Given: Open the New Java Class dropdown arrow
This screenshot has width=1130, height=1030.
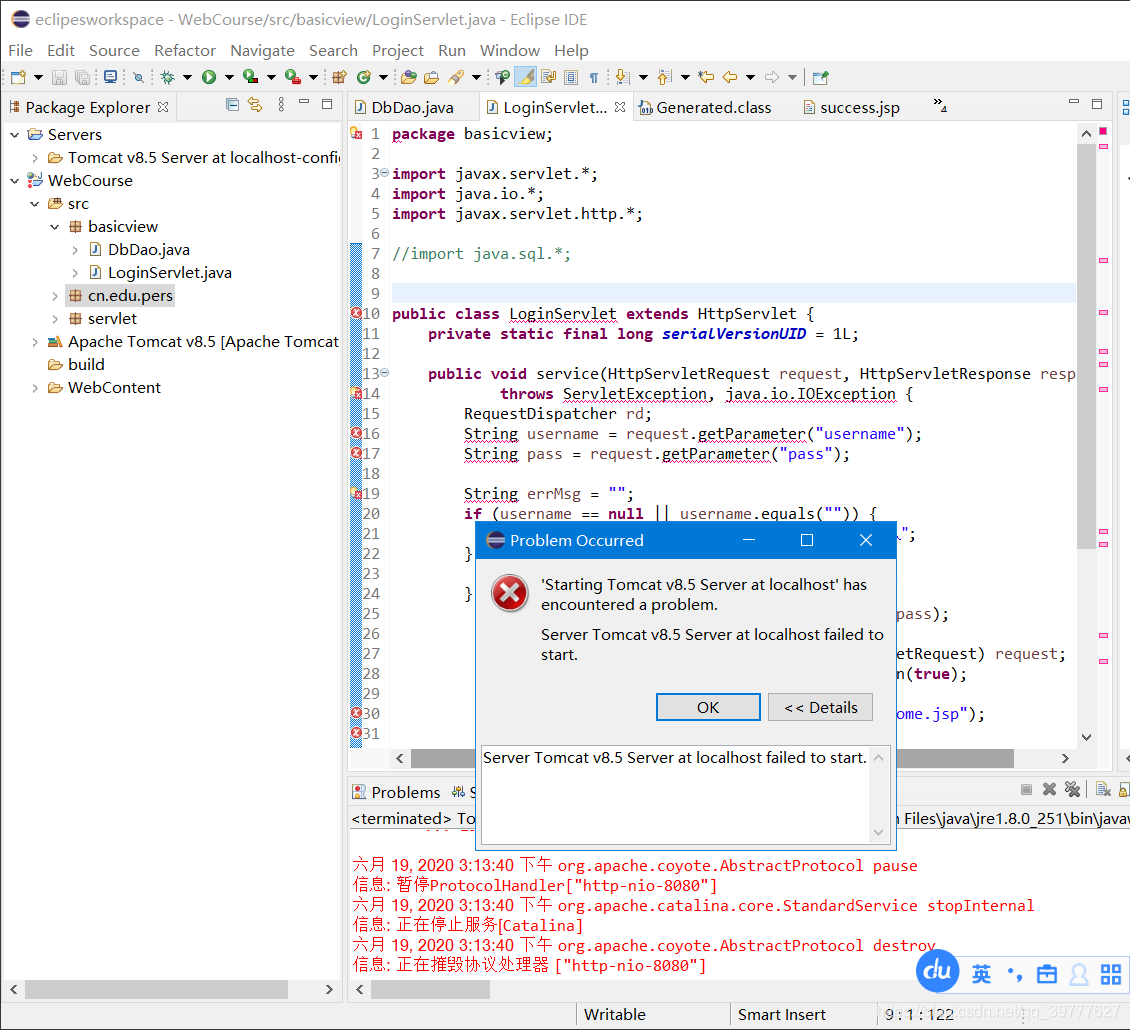Looking at the screenshot, I should (x=383, y=77).
